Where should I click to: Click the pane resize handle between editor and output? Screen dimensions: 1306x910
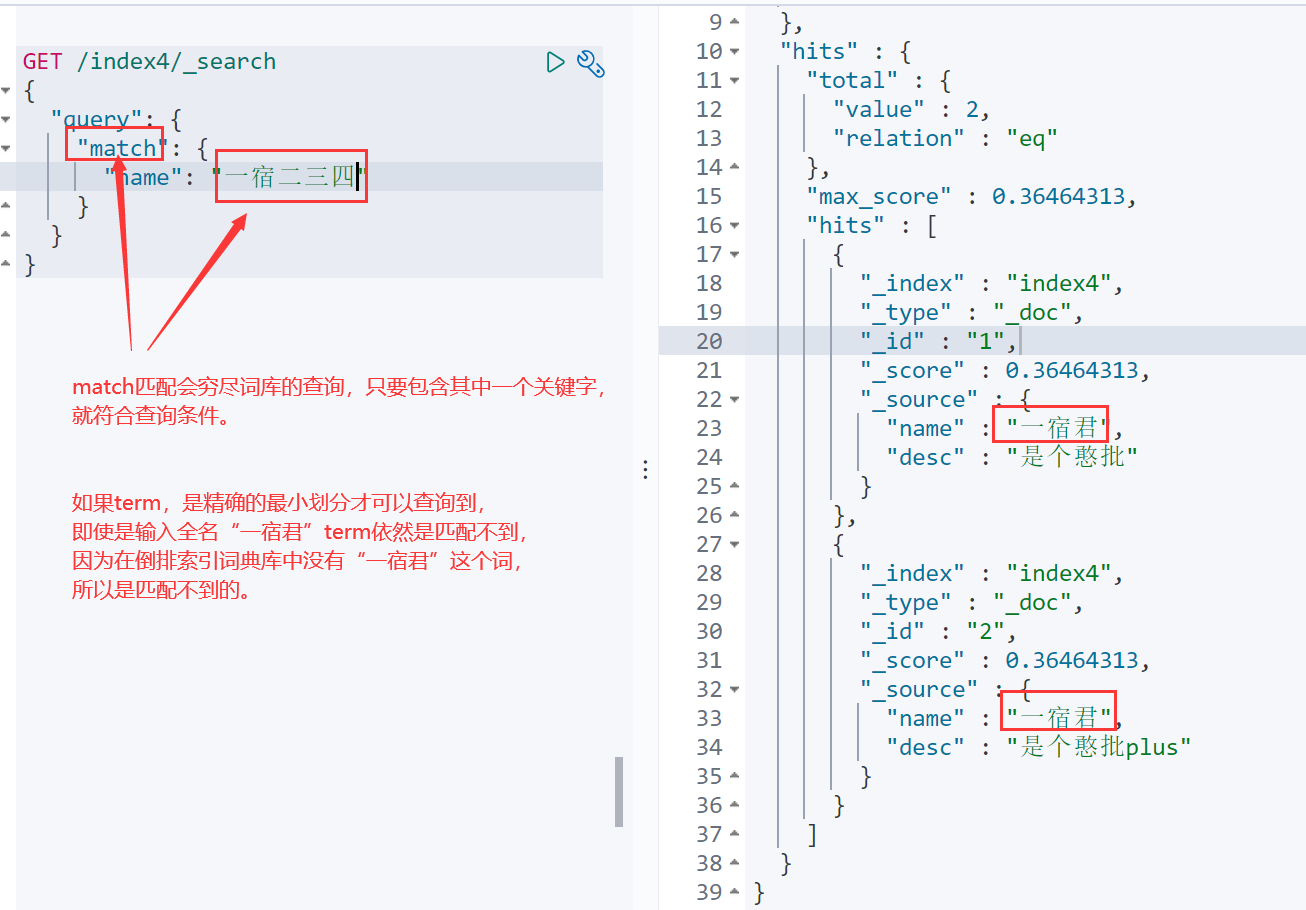[x=645, y=468]
